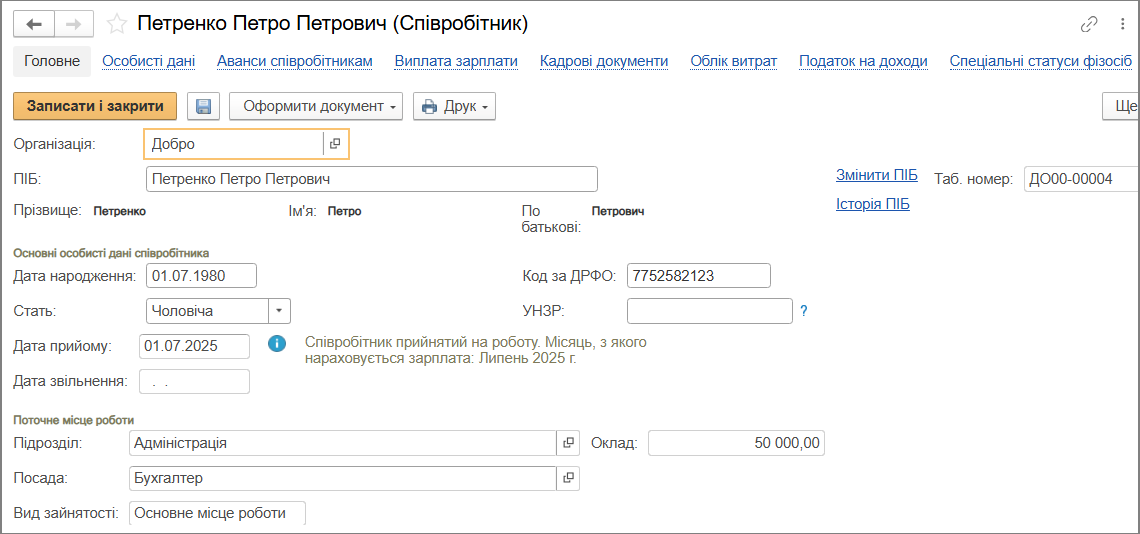Viewport: 1140px width, 534px height.
Task: Click the question mark help next to УНЗР
Action: click(804, 311)
